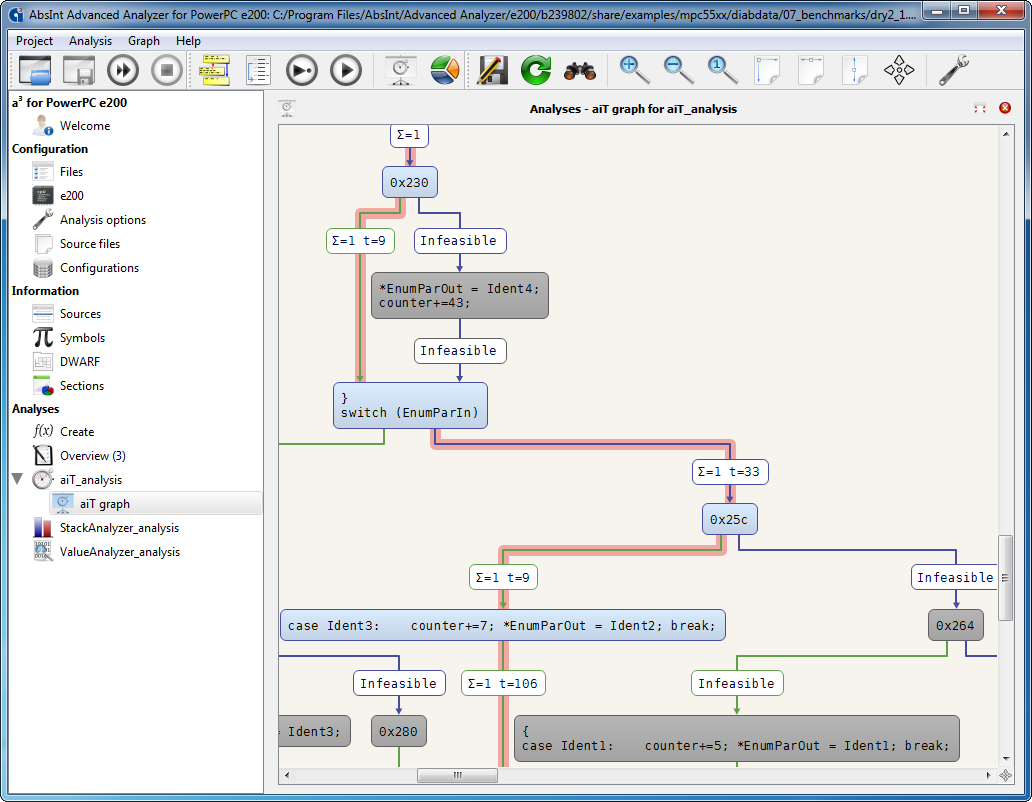The image size is (1032, 802).
Task: Zoom in with plus magnifier
Action: click(x=634, y=70)
